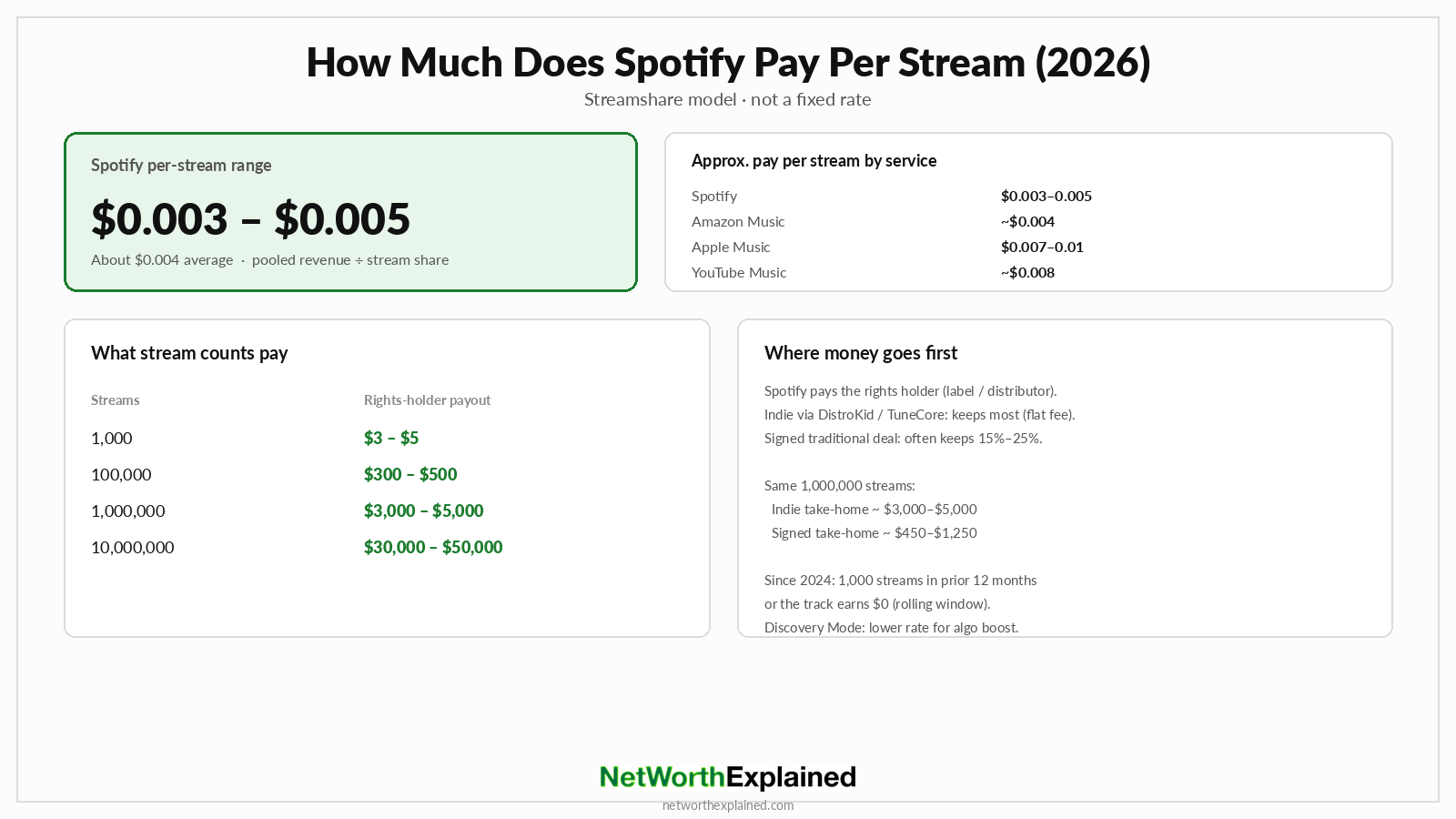1456x819 pixels.
Task: Select the '~$0.004' Amazon Music rate
Action: pos(1028,222)
